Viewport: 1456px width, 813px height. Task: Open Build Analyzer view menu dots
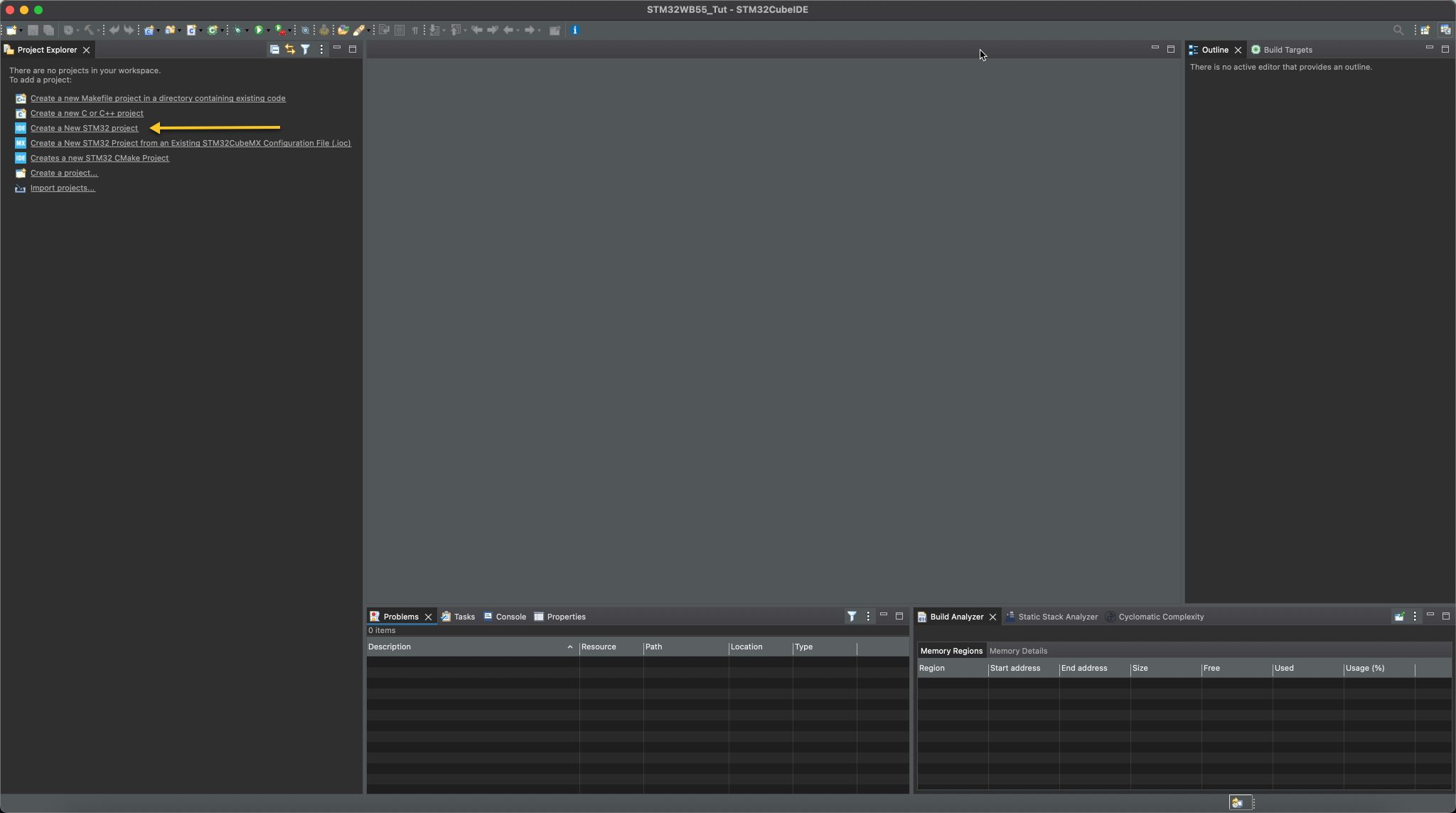(1415, 617)
